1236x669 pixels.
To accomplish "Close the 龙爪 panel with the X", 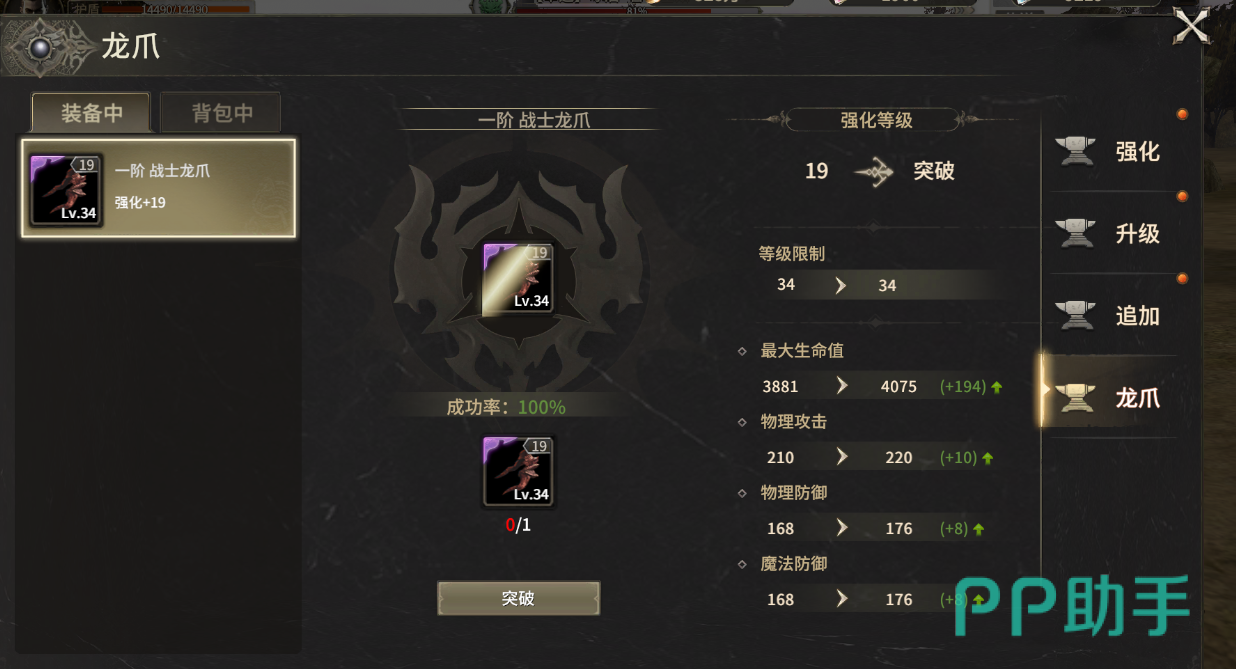I will 1192,26.
